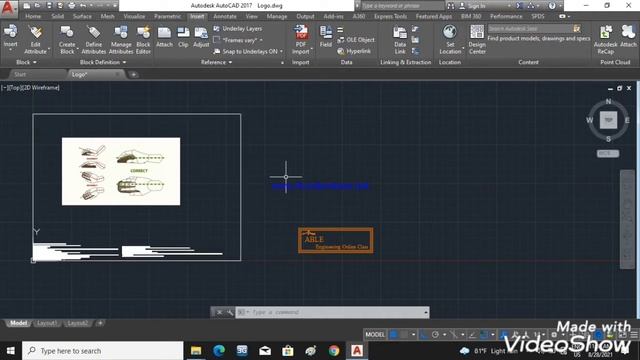Image resolution: width=640 pixels, height=360 pixels.
Task: Select the Clip reference tool
Action: click(183, 37)
